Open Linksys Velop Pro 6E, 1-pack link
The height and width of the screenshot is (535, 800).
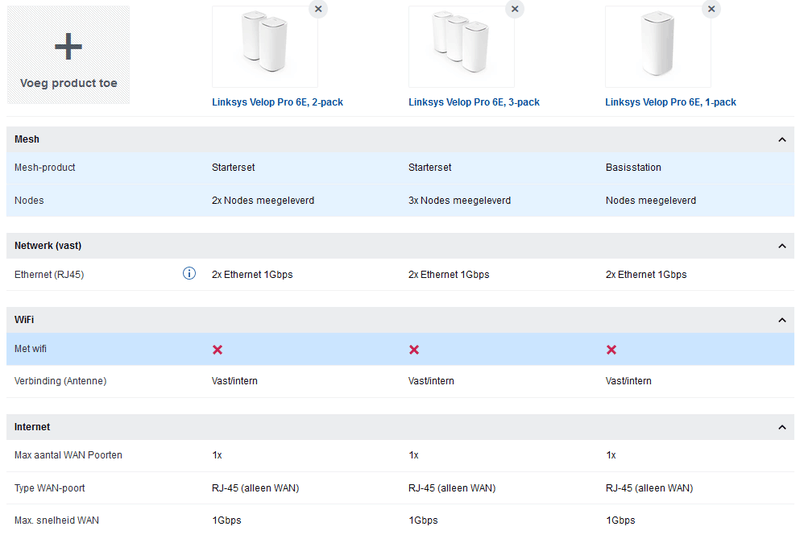click(x=670, y=102)
